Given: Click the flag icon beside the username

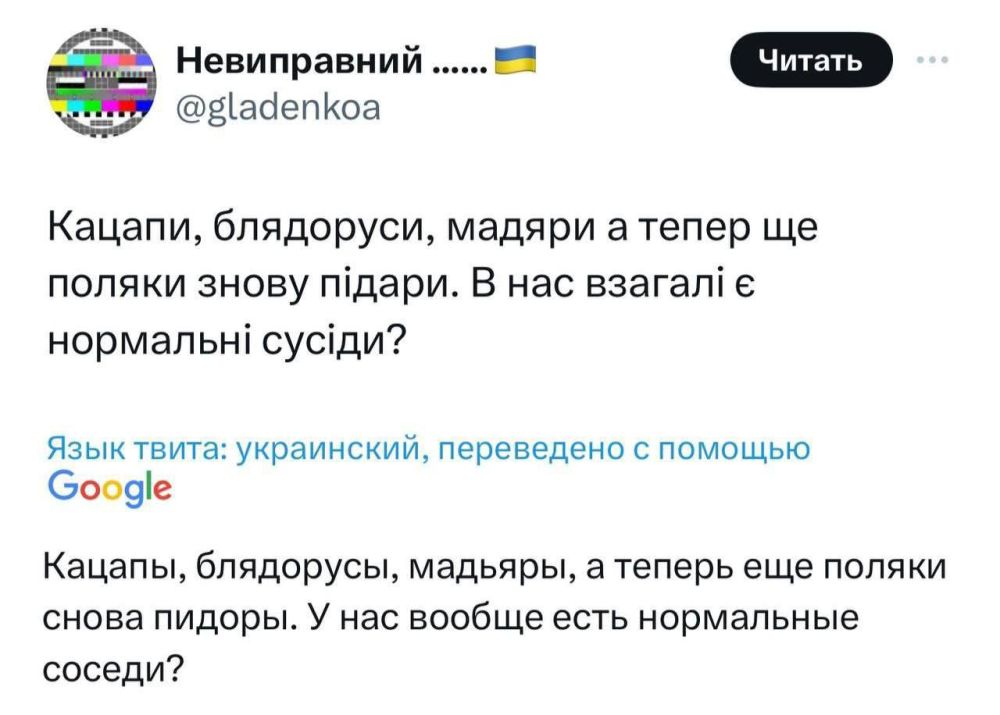Looking at the screenshot, I should [515, 60].
